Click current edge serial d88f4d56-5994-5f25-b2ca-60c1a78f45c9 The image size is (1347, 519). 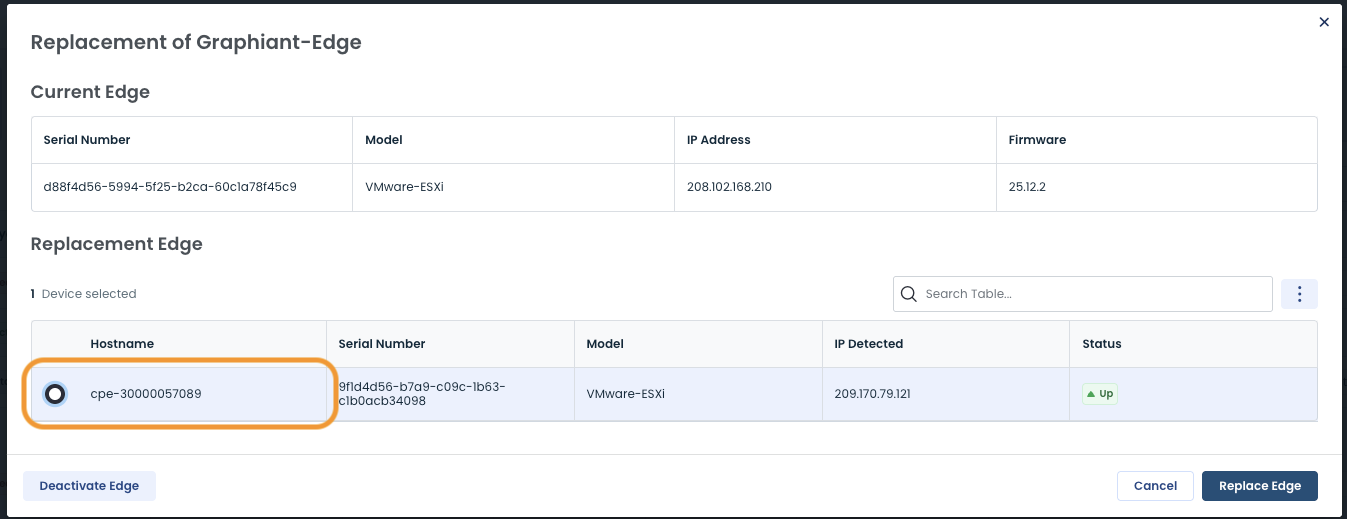click(170, 187)
